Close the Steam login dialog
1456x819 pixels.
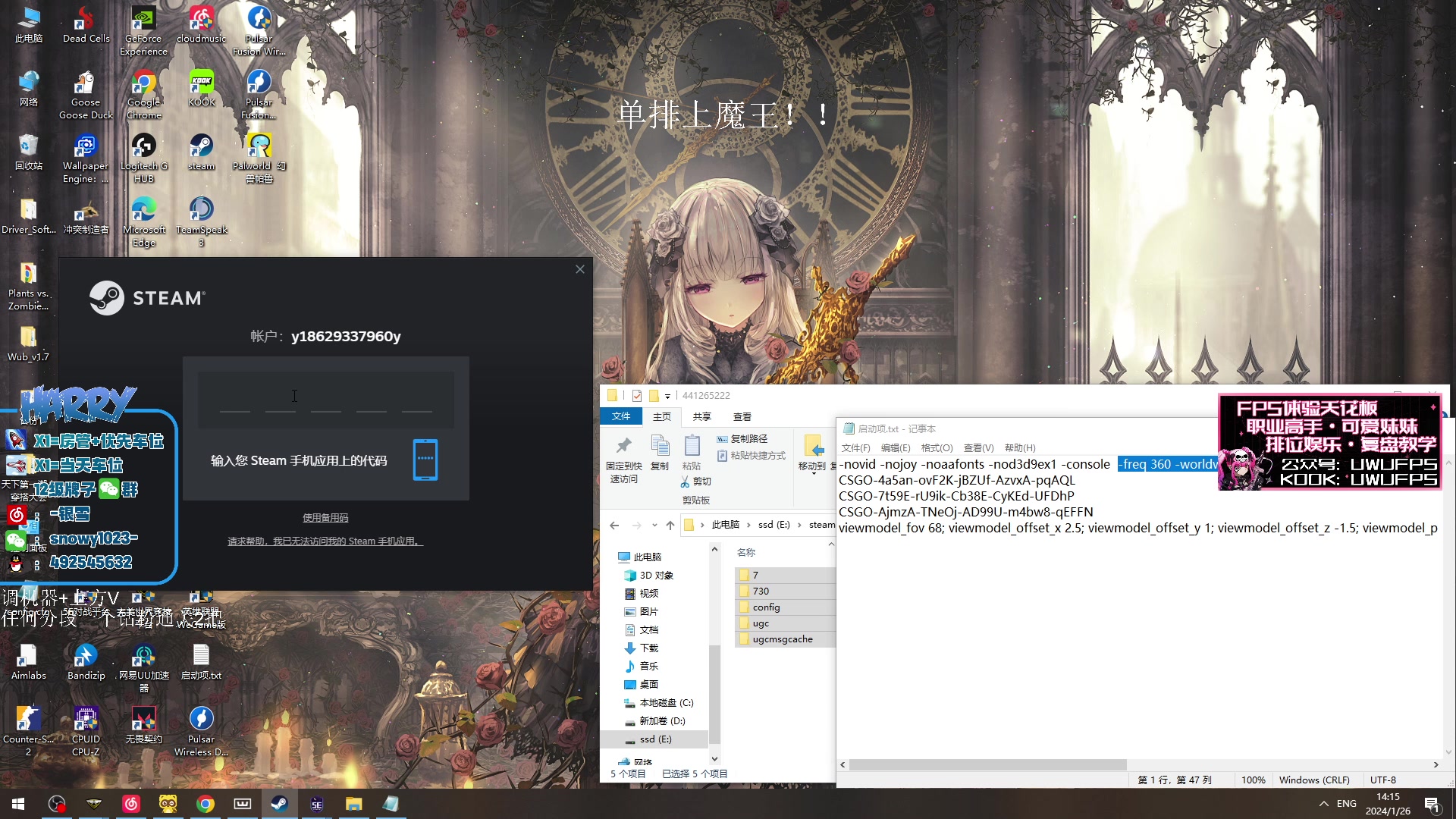pyautogui.click(x=580, y=269)
